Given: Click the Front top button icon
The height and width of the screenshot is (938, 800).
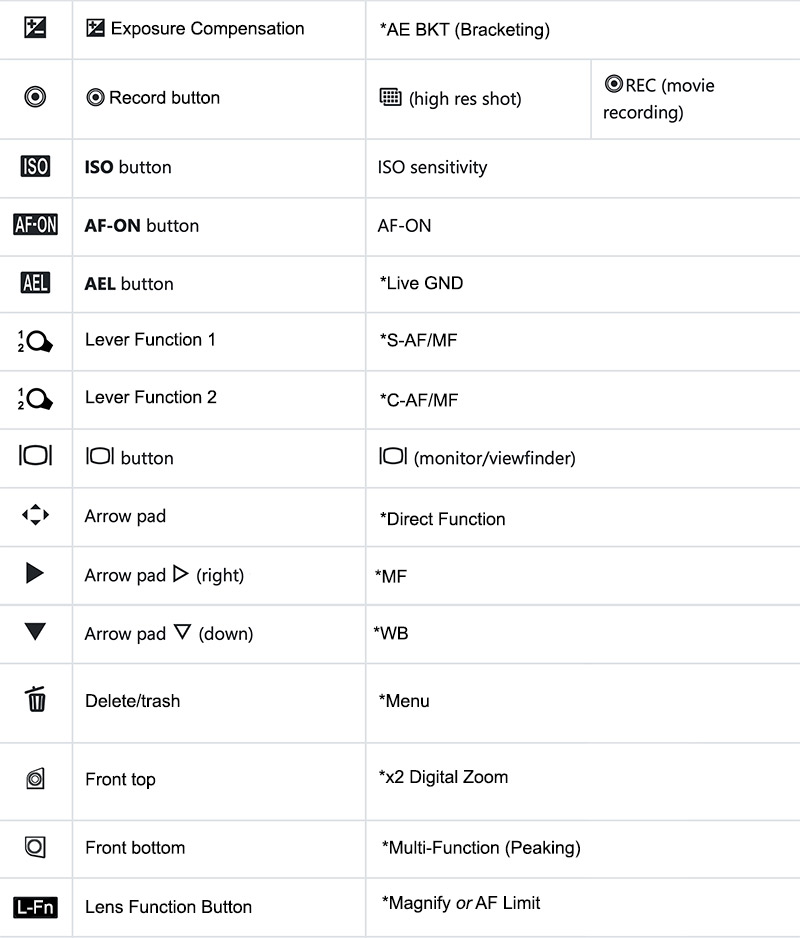Looking at the screenshot, I should pyautogui.click(x=35, y=778).
